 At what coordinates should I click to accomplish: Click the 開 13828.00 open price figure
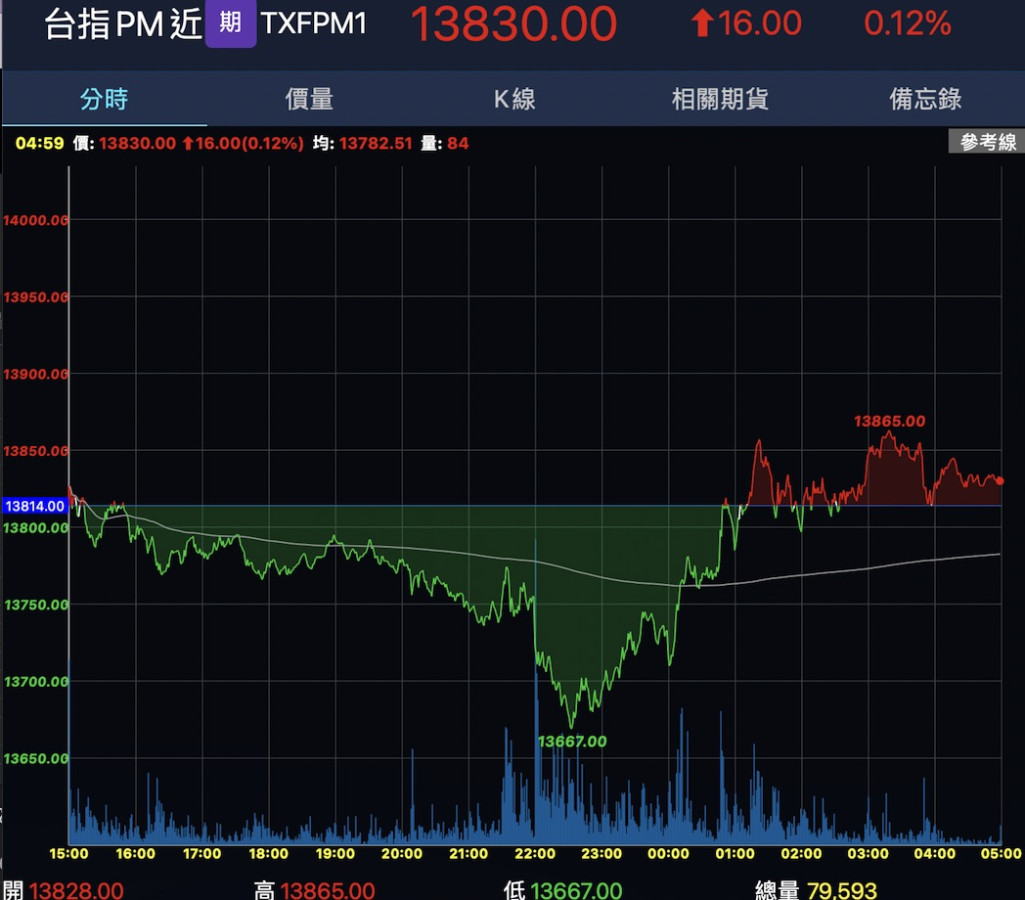coord(64,890)
